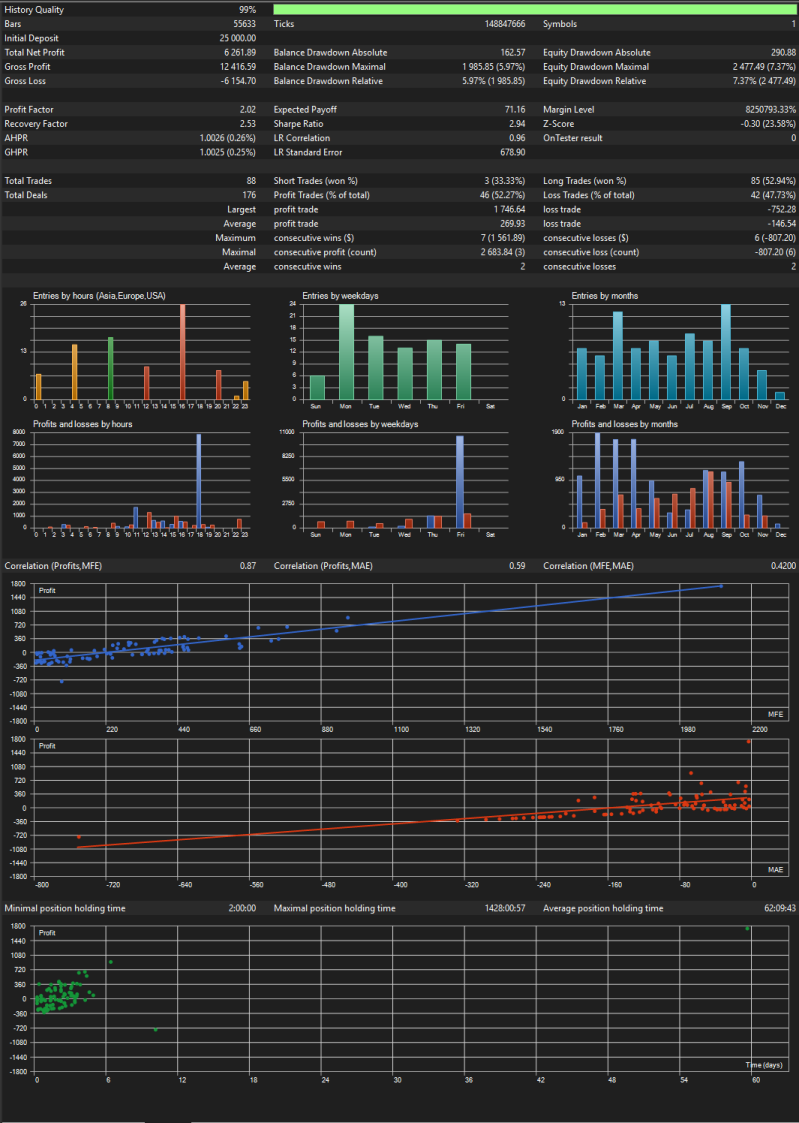
Task: Click the tall blue hour-18 profit bar
Action: click(199, 481)
